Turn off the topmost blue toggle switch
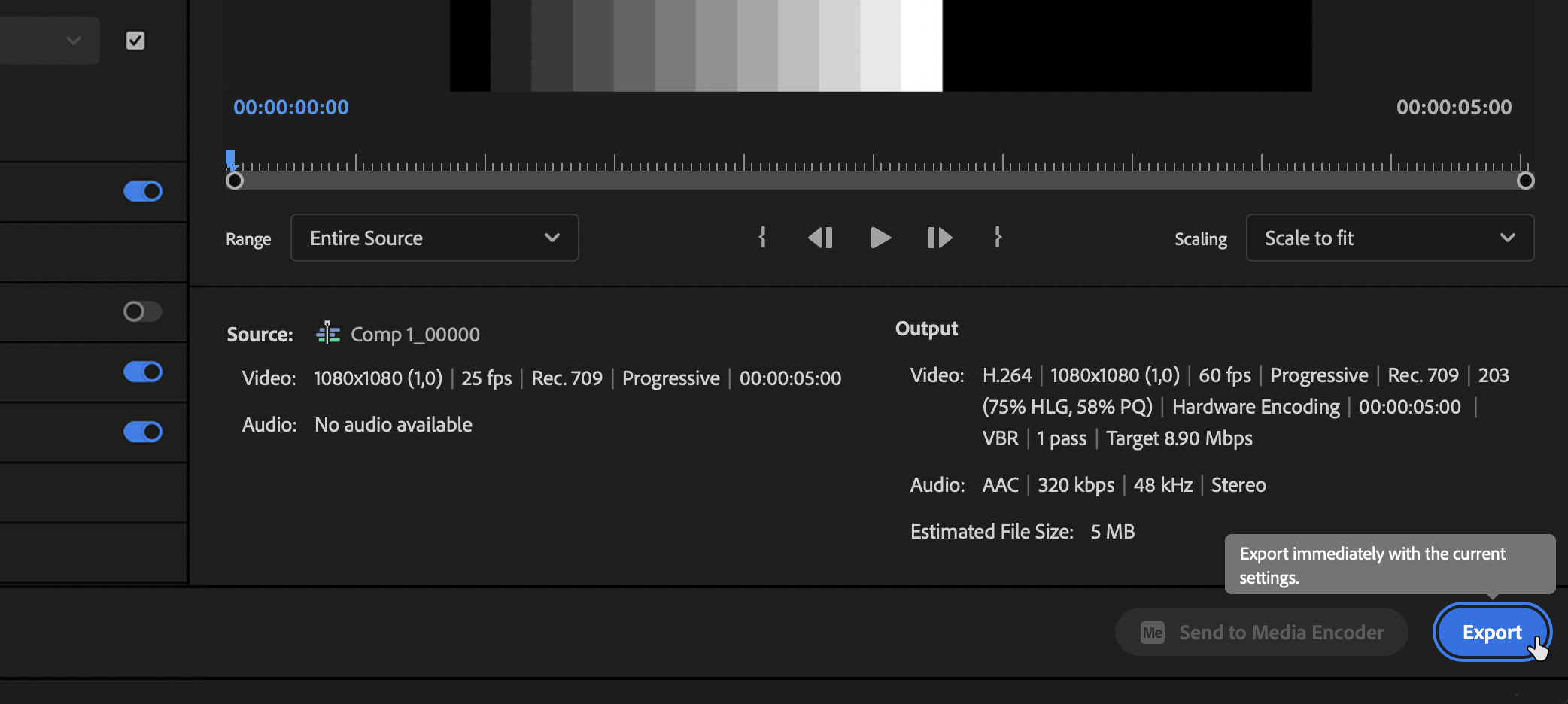 [x=143, y=191]
